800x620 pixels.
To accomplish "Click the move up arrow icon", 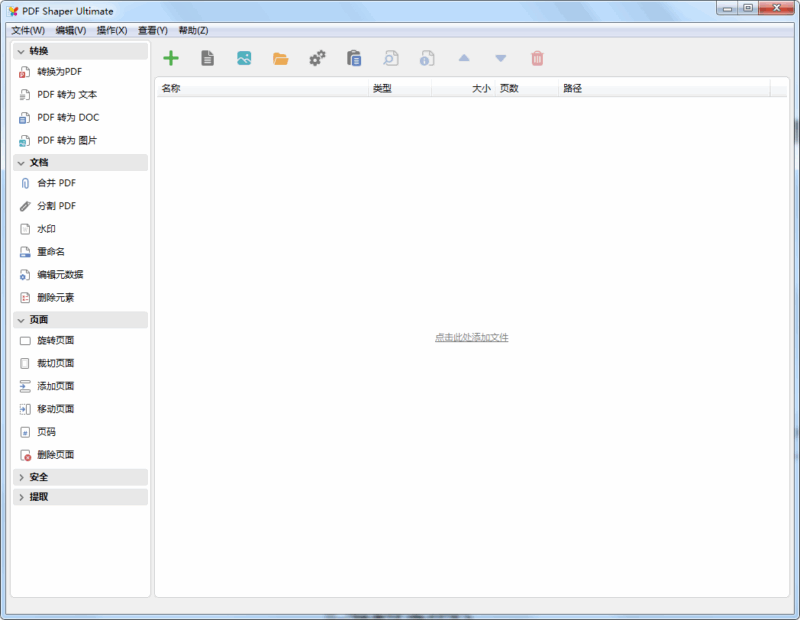I will pyautogui.click(x=464, y=58).
